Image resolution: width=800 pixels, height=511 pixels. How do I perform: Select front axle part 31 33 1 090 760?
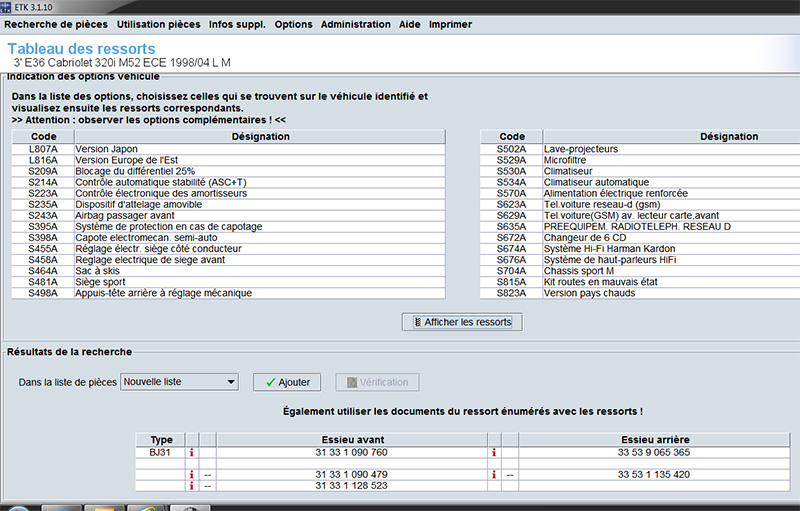(x=352, y=452)
